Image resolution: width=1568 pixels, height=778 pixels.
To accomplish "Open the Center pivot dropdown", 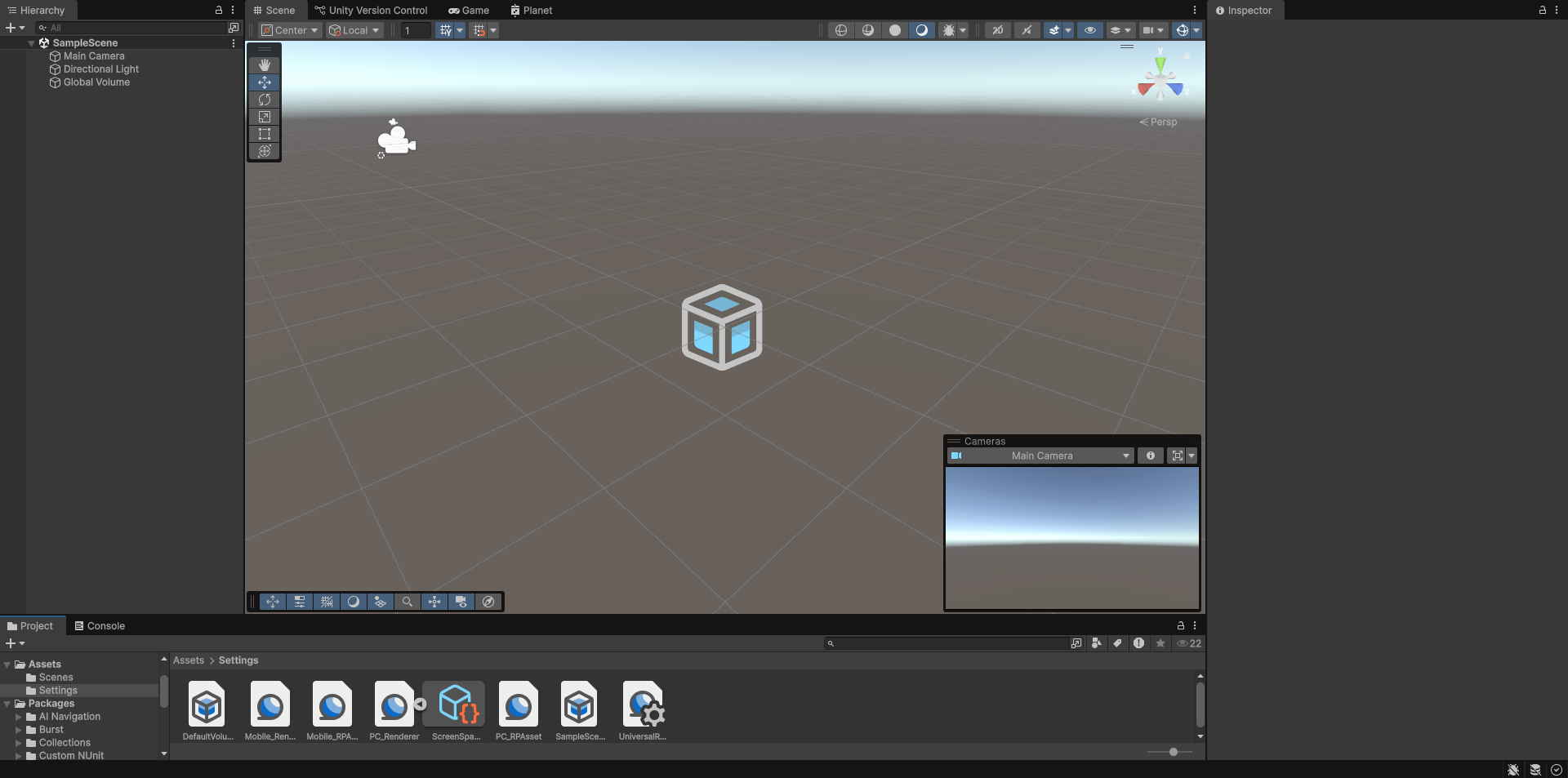I will point(290,30).
